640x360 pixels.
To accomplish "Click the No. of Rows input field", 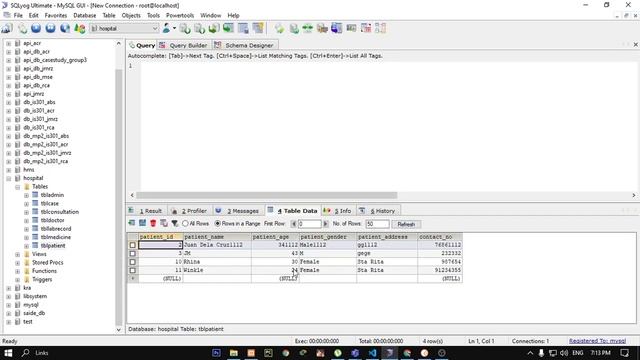I will pyautogui.click(x=377, y=224).
